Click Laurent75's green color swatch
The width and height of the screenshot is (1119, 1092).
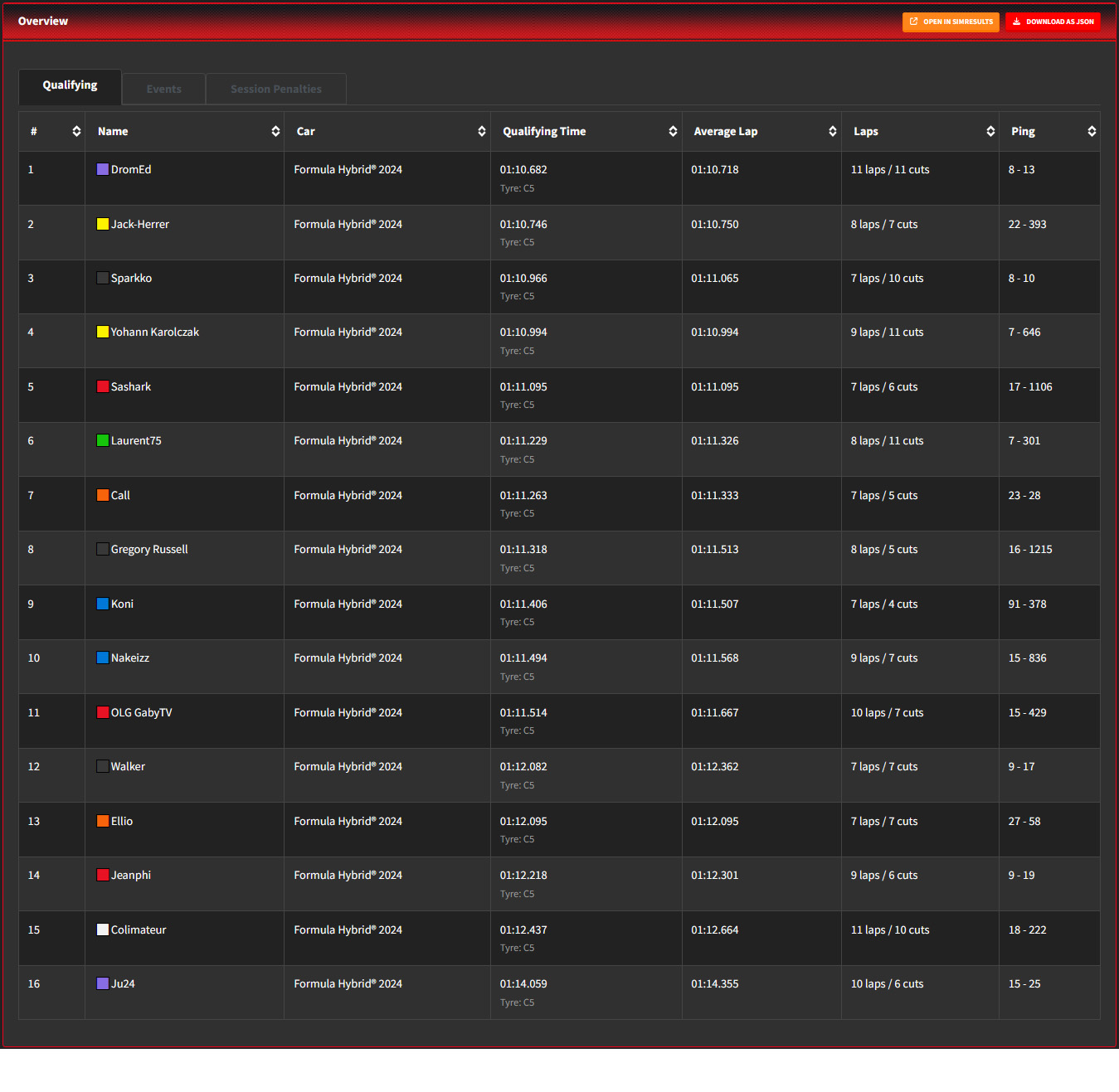[103, 440]
